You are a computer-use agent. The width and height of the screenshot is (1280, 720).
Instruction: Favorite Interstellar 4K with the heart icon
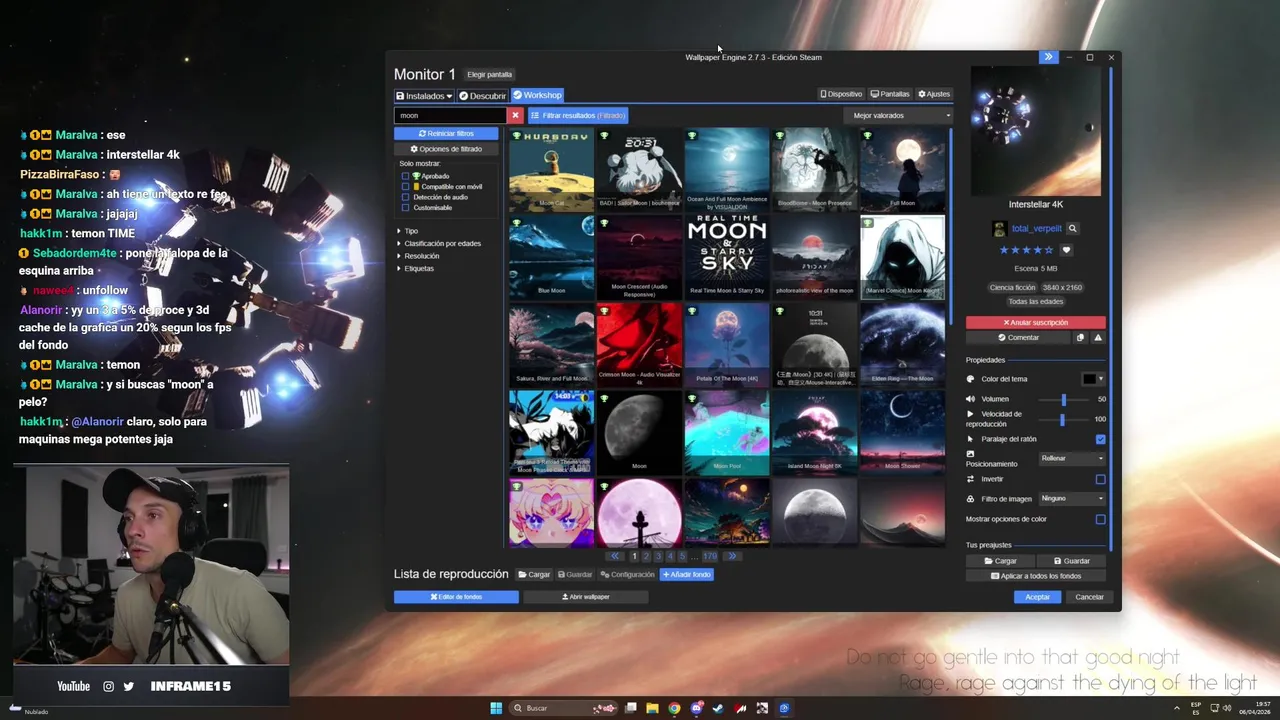(x=1066, y=250)
